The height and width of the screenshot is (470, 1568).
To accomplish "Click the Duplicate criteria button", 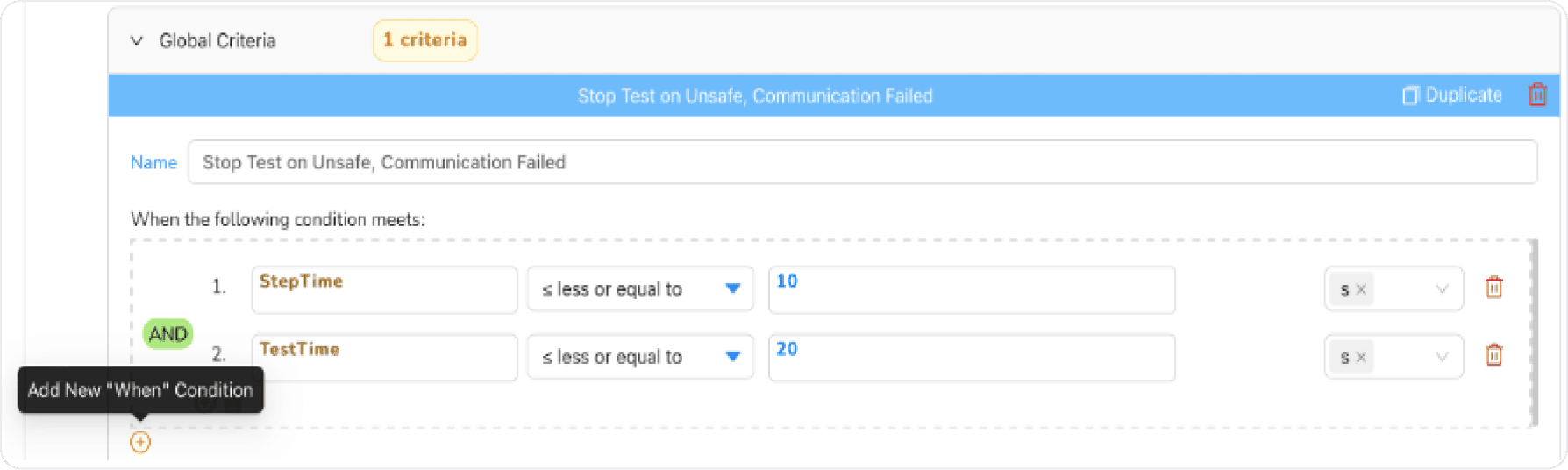I will pos(1452,95).
